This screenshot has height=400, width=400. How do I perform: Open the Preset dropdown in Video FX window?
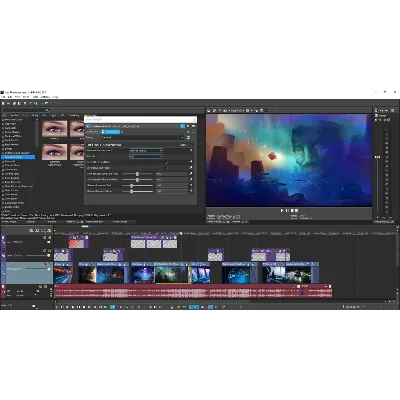[x=143, y=137]
